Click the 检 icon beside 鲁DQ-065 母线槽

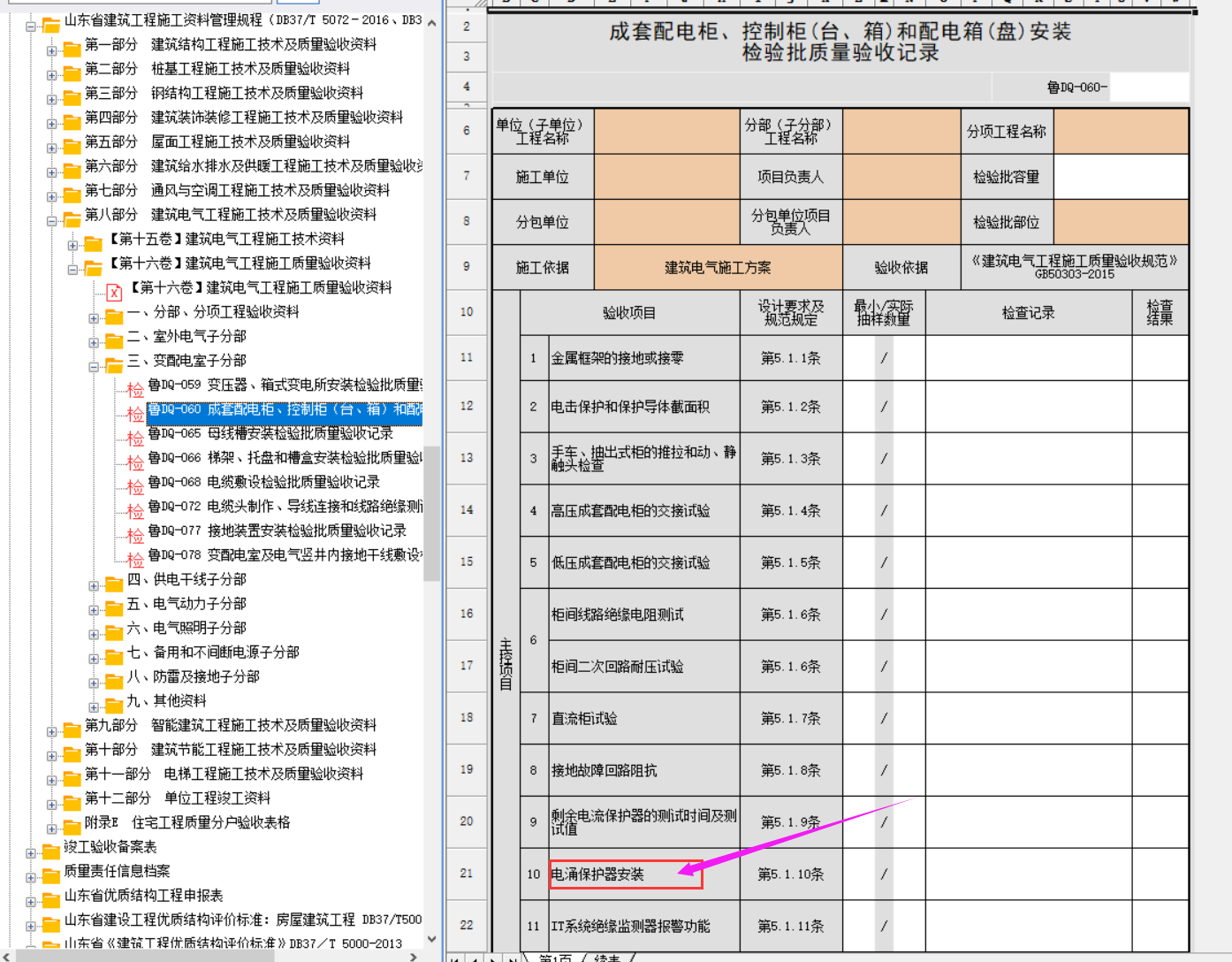pyautogui.click(x=135, y=437)
